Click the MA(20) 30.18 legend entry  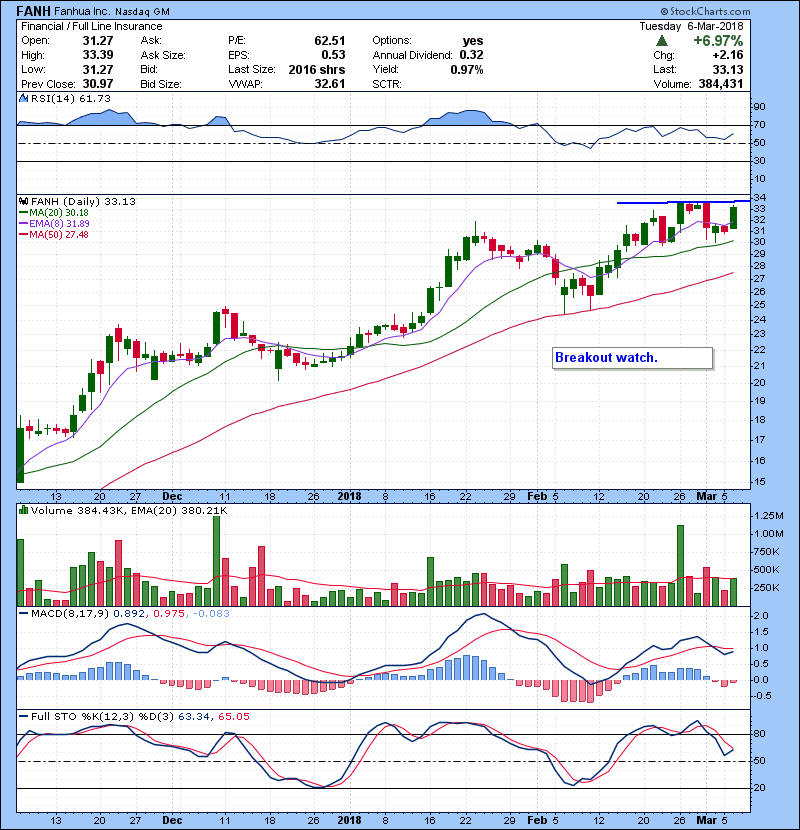(54, 212)
